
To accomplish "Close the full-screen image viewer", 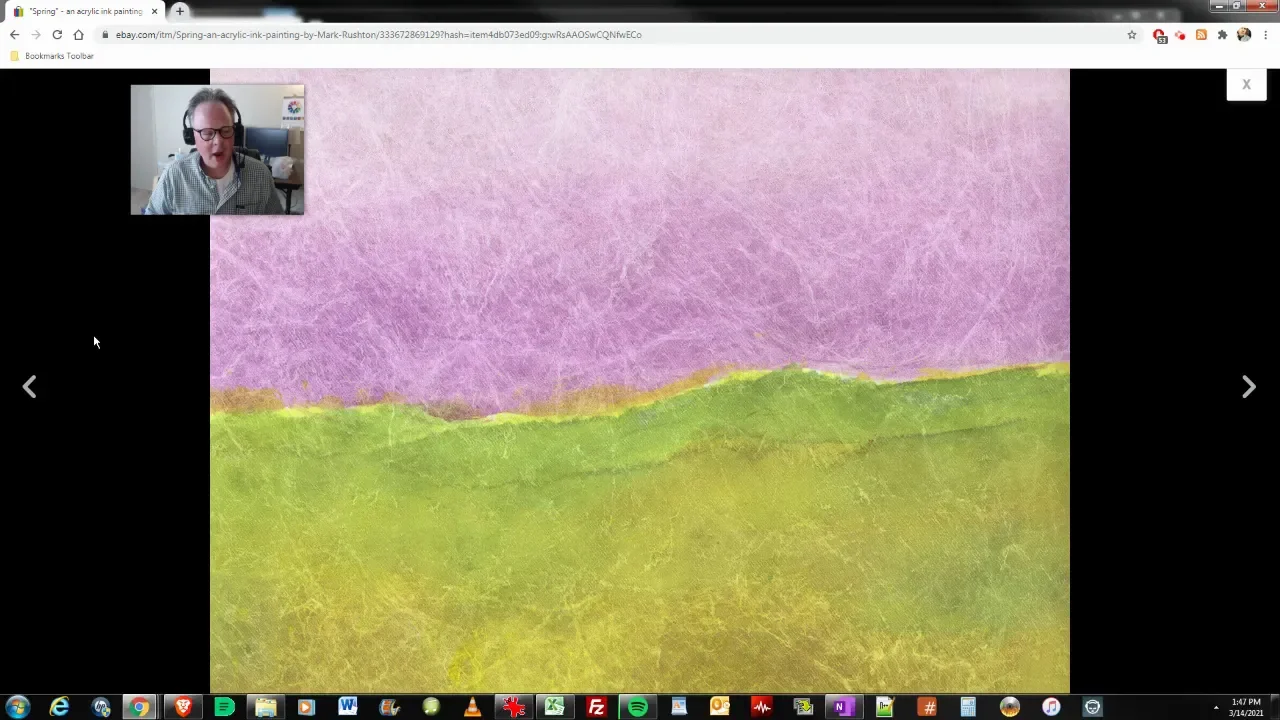I will 1246,85.
